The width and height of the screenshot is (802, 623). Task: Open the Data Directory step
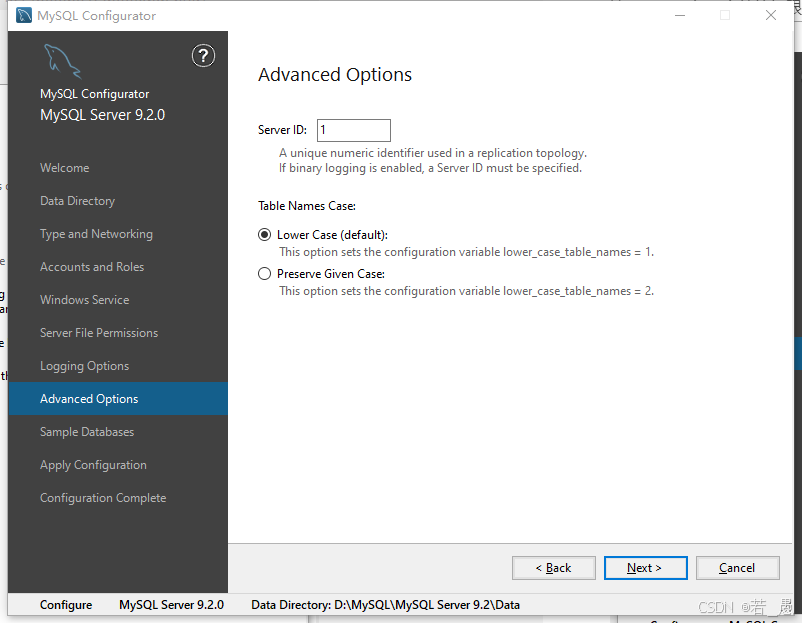77,201
